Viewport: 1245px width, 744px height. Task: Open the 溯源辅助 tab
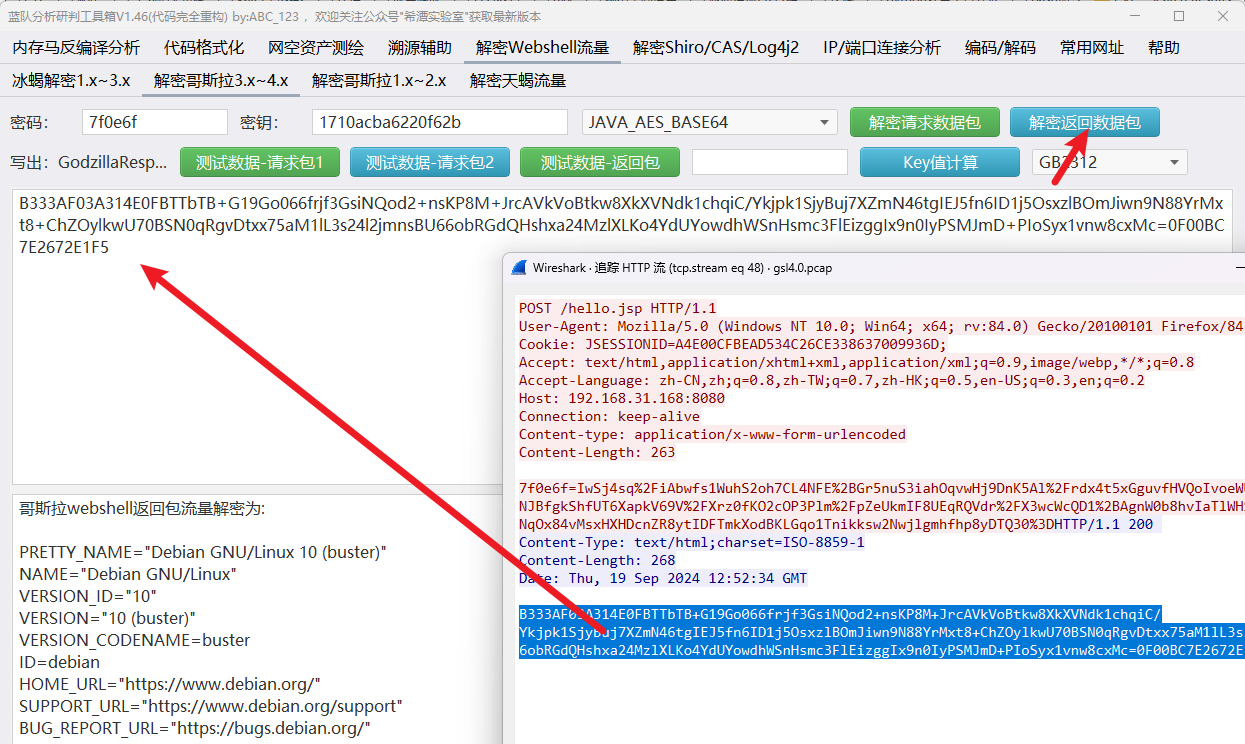click(420, 47)
